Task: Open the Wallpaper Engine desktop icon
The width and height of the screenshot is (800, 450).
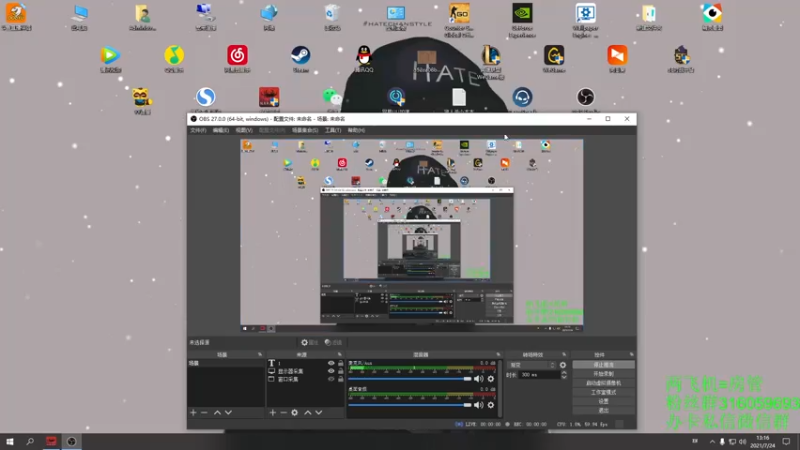Action: [x=586, y=19]
